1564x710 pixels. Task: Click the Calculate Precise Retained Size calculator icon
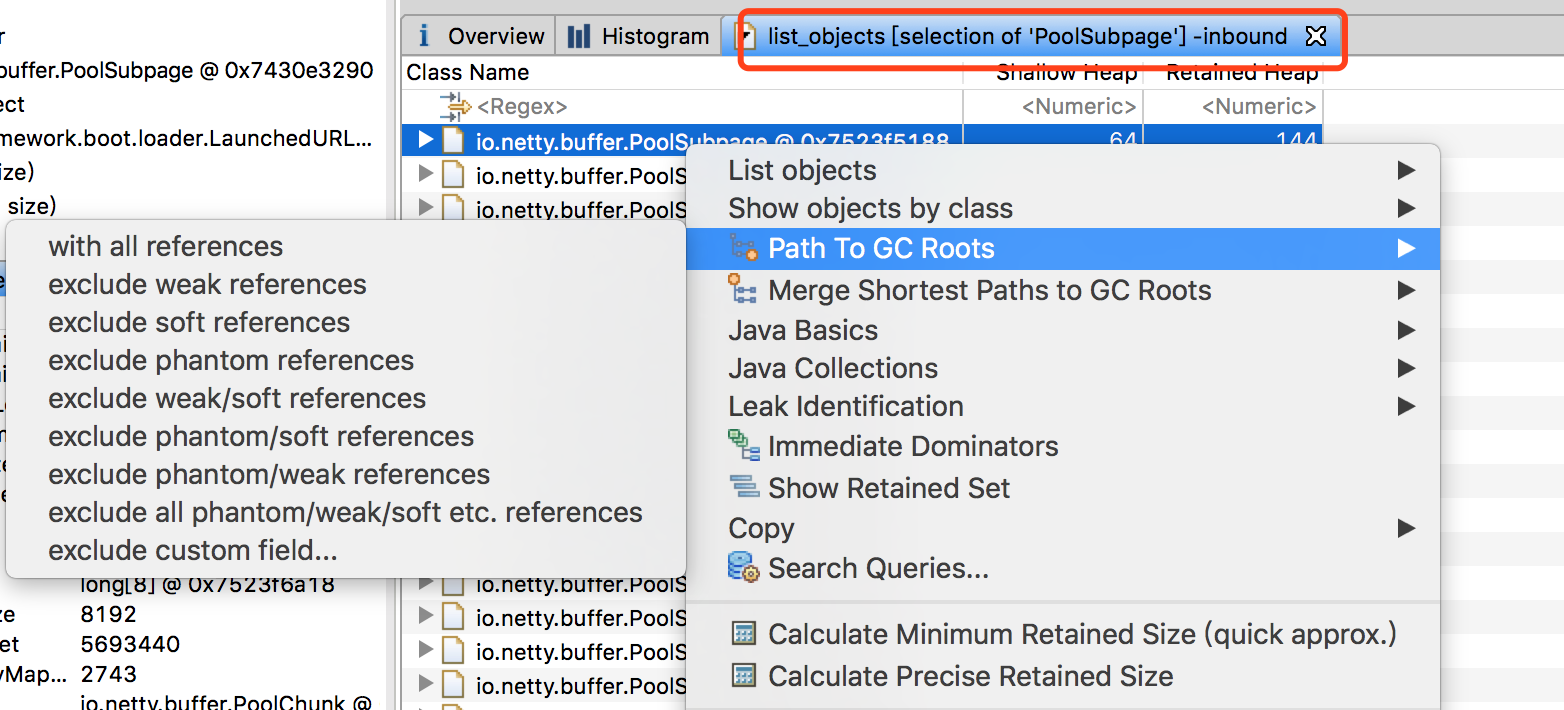[x=743, y=676]
